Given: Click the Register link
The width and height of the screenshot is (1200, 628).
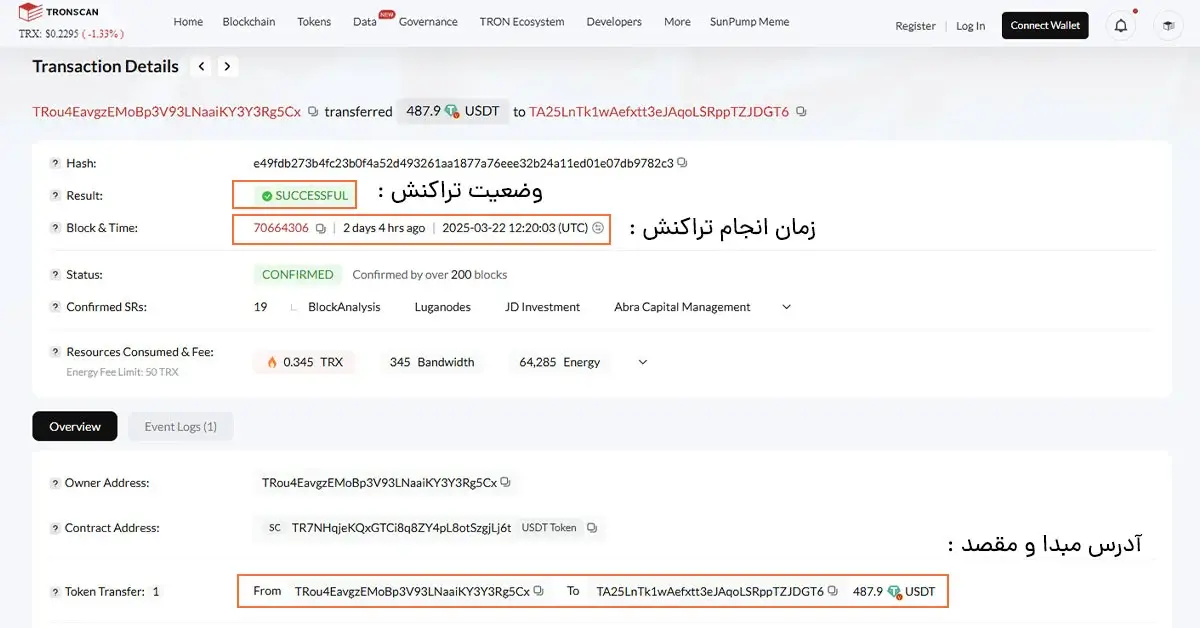Looking at the screenshot, I should pyautogui.click(x=915, y=26).
